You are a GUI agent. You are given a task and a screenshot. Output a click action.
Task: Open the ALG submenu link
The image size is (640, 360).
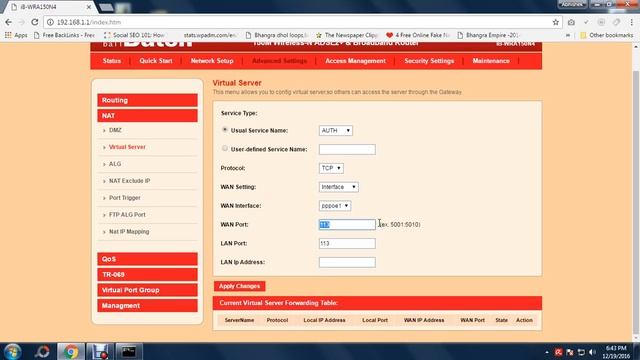coord(115,164)
